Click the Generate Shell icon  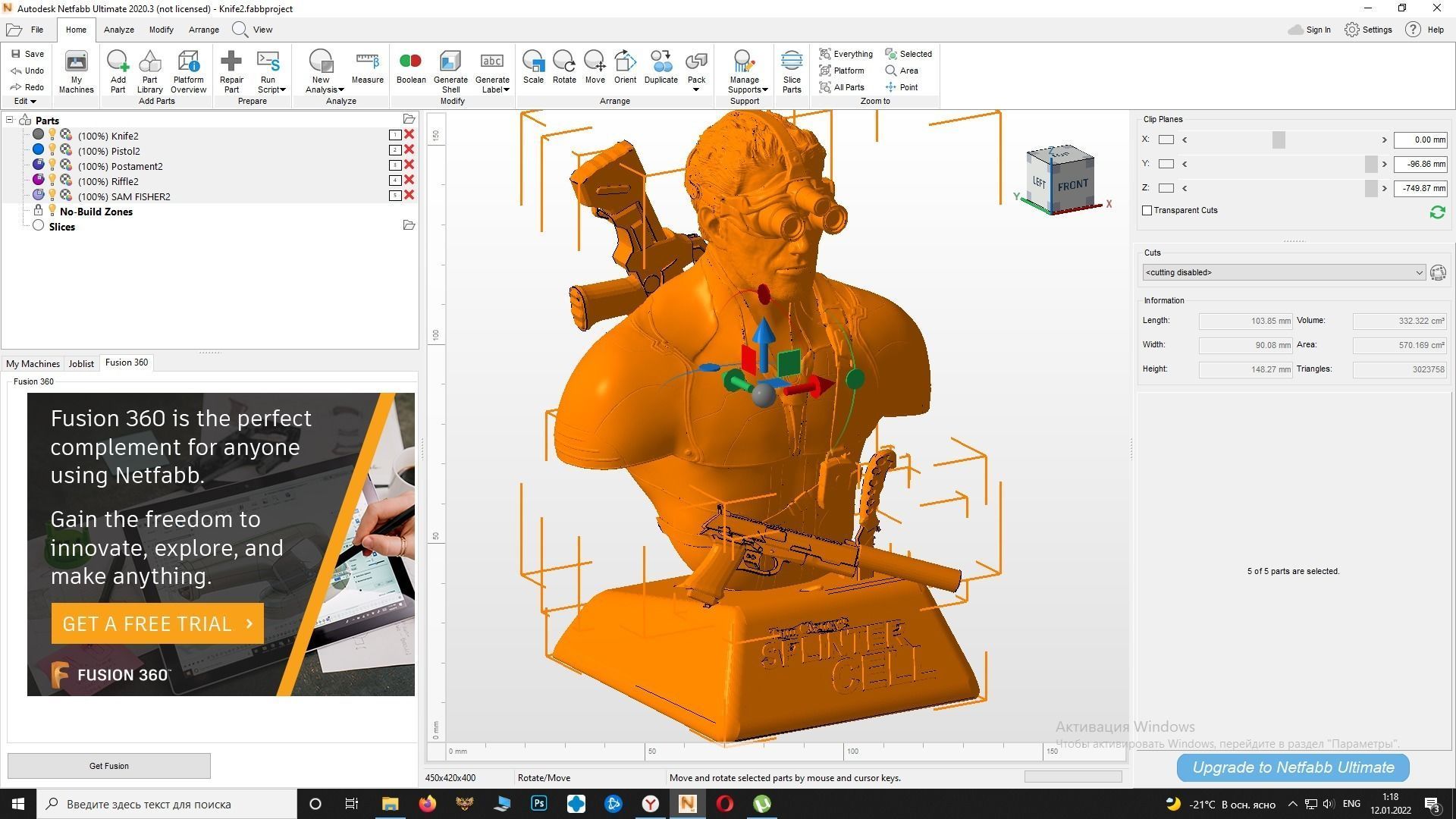[x=450, y=71]
